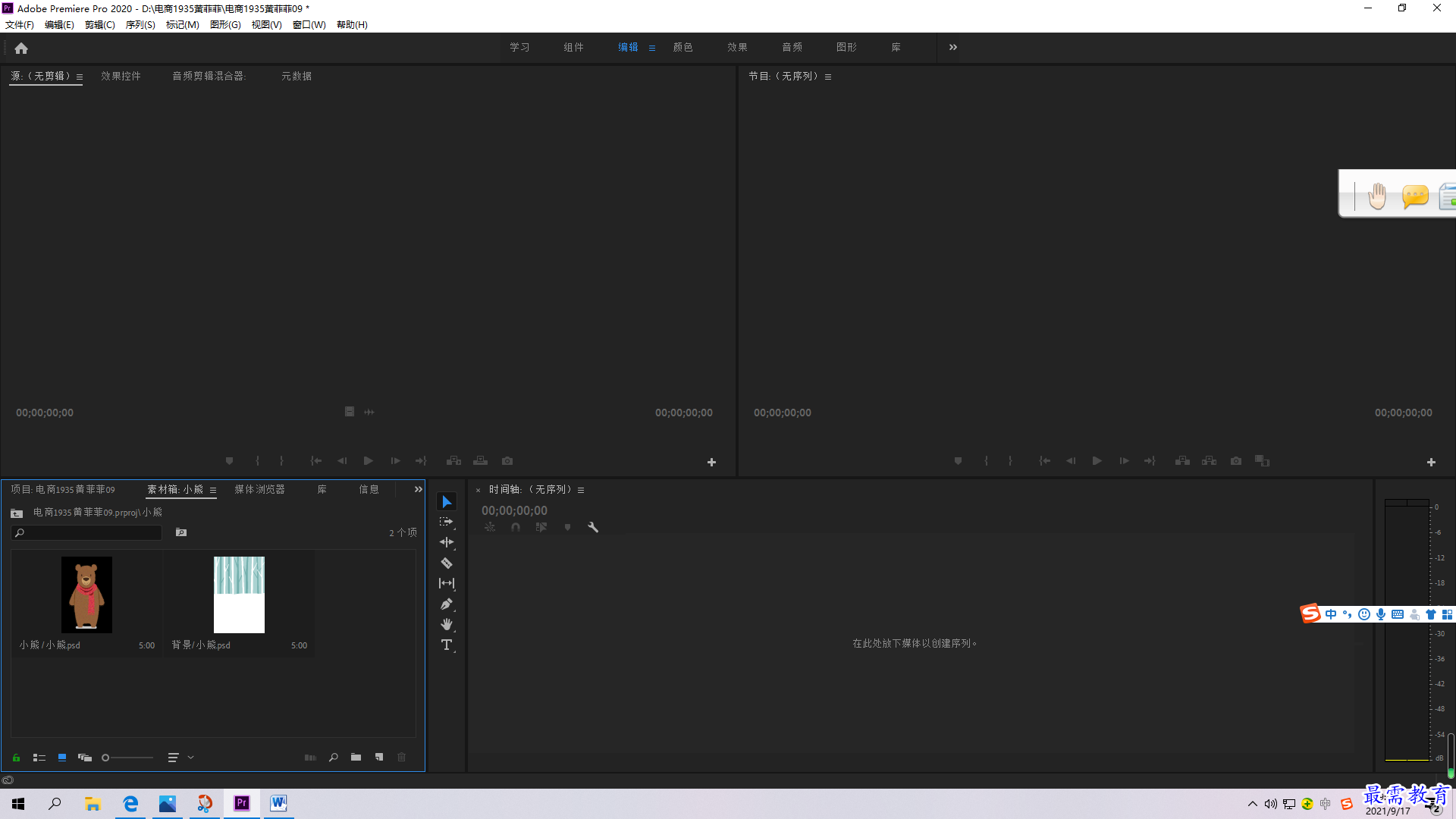Select the Selection tool arrow

pyautogui.click(x=447, y=502)
